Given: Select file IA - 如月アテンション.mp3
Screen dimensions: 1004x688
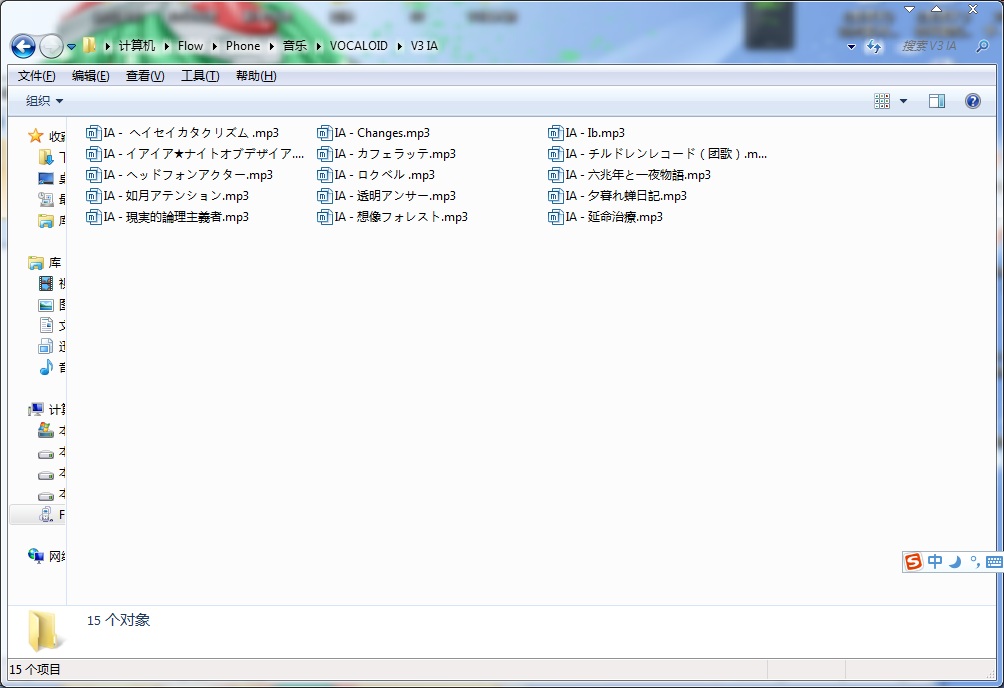Looking at the screenshot, I should (167, 196).
